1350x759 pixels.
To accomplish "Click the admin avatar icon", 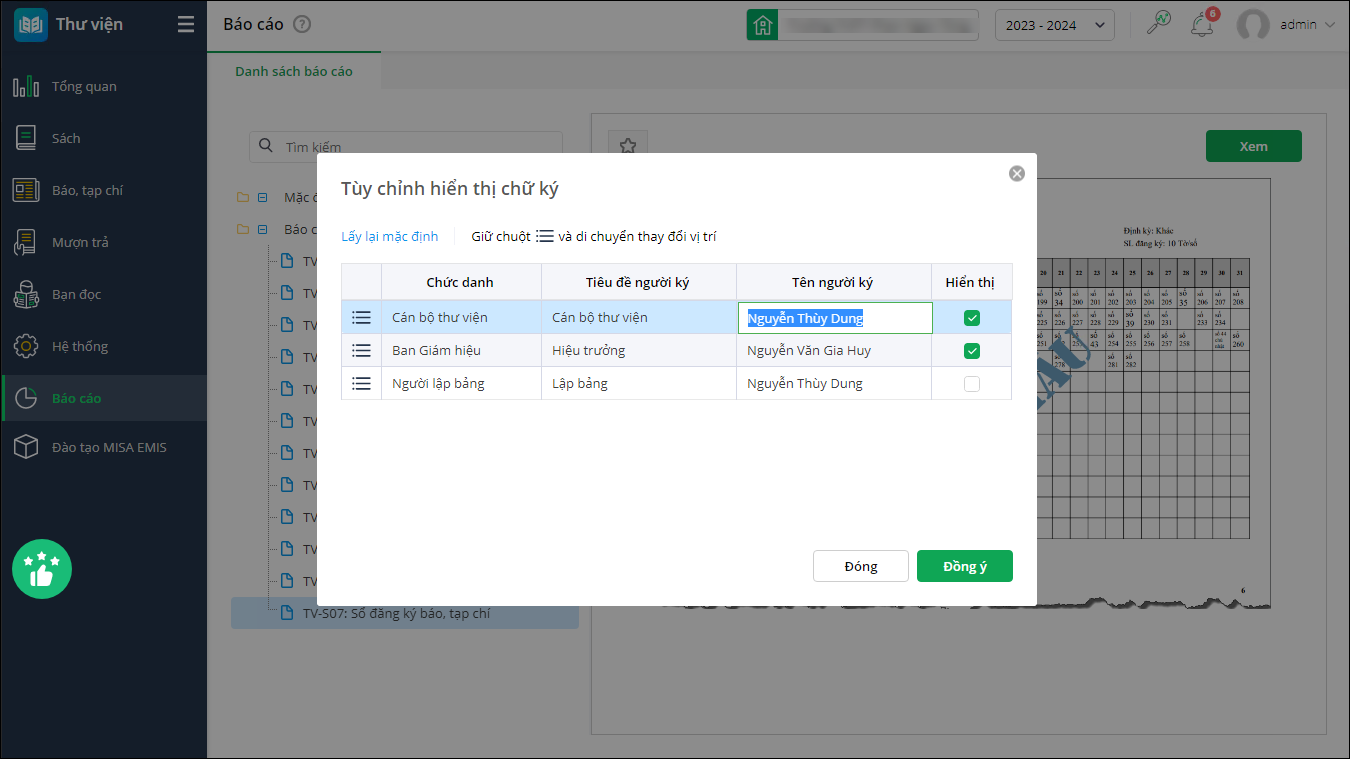I will tap(1253, 26).
